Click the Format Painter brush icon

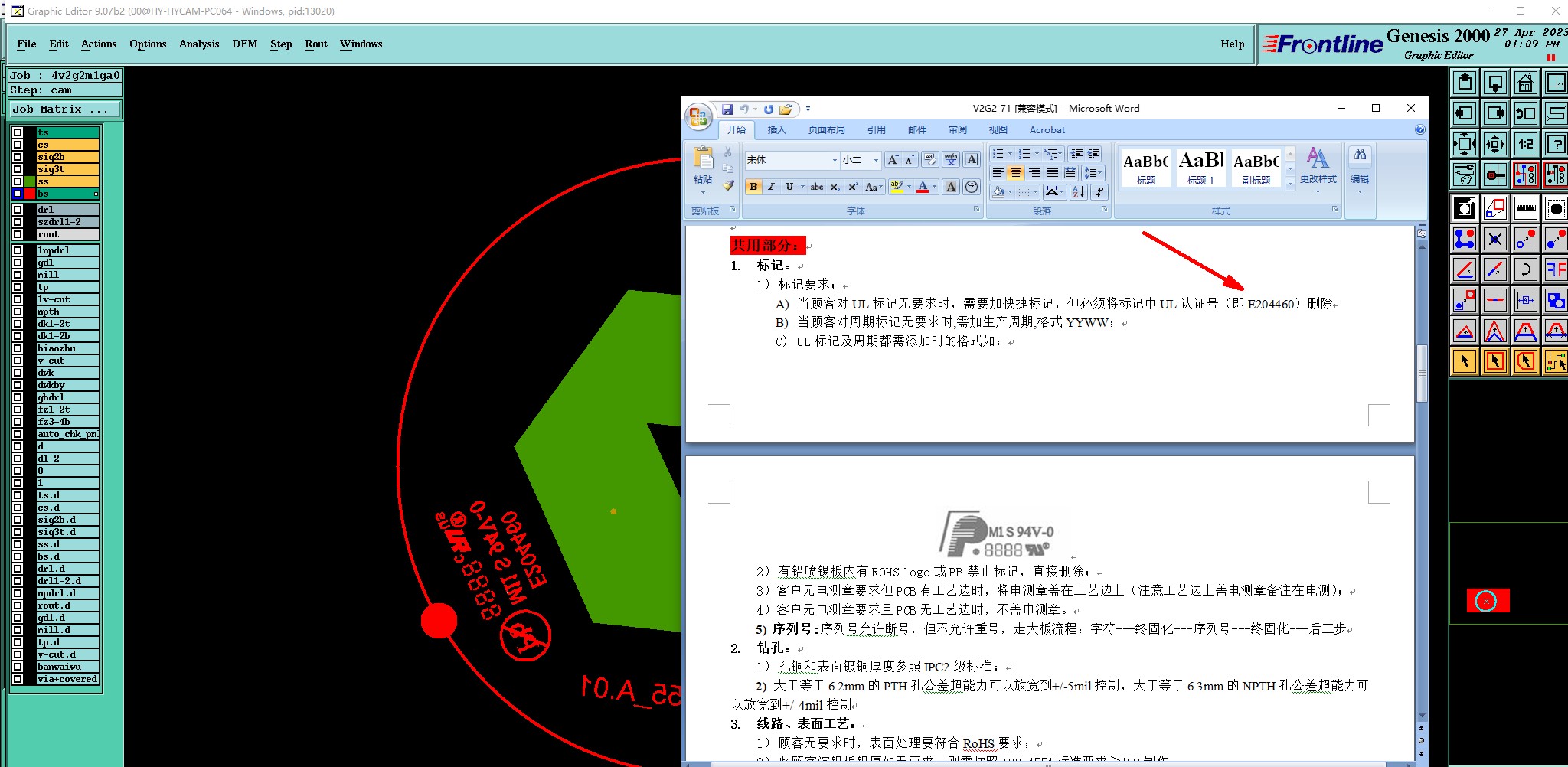pos(728,185)
